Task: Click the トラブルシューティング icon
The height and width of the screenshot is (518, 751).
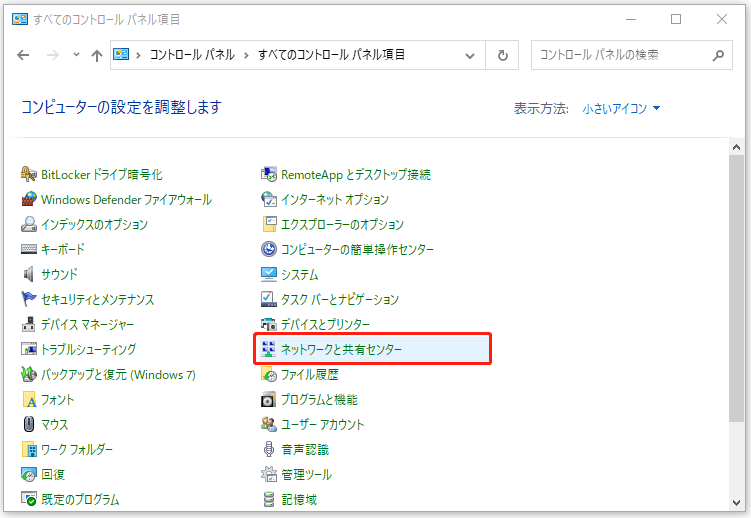Action: tap(29, 349)
